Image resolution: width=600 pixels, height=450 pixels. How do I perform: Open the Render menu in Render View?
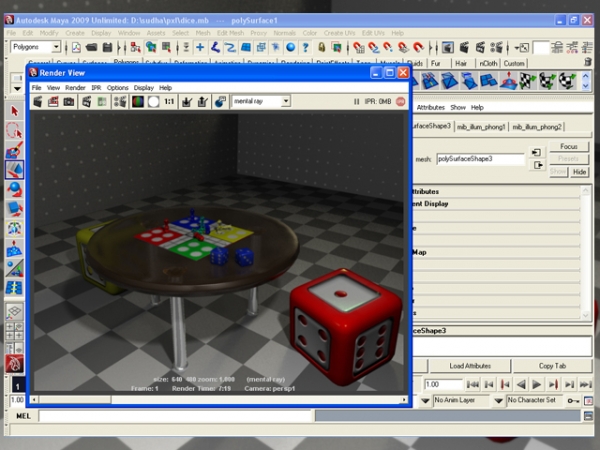(75, 88)
